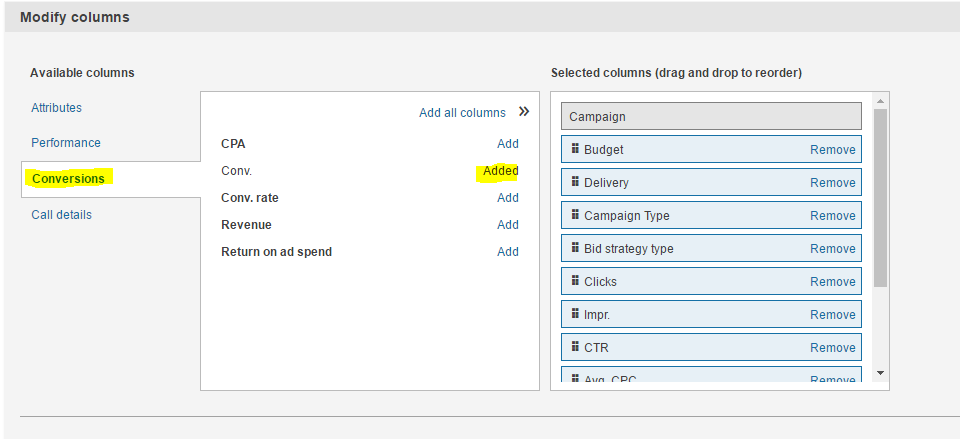Grab the drag handle icon next to Budget

point(575,148)
